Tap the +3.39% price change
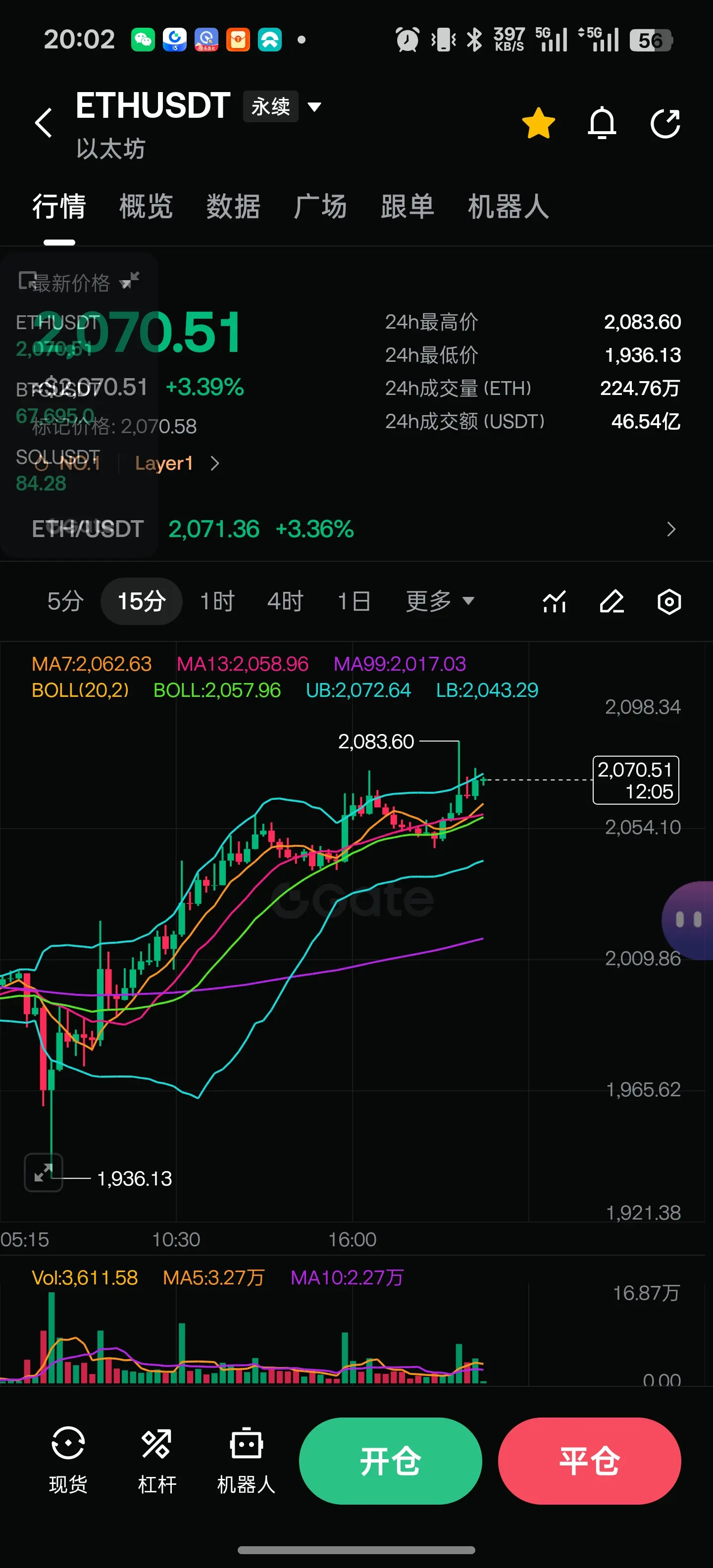Screen dimensions: 713x1568 pyautogui.click(x=204, y=387)
